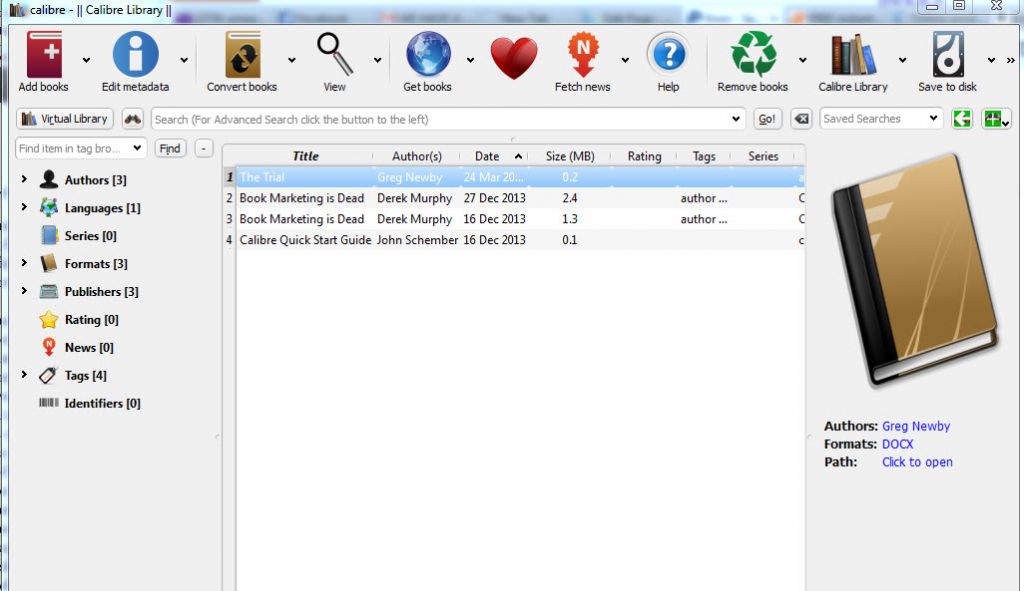Viewport: 1024px width, 591px height.
Task: Click the Greg Newby author link
Action: pos(917,426)
